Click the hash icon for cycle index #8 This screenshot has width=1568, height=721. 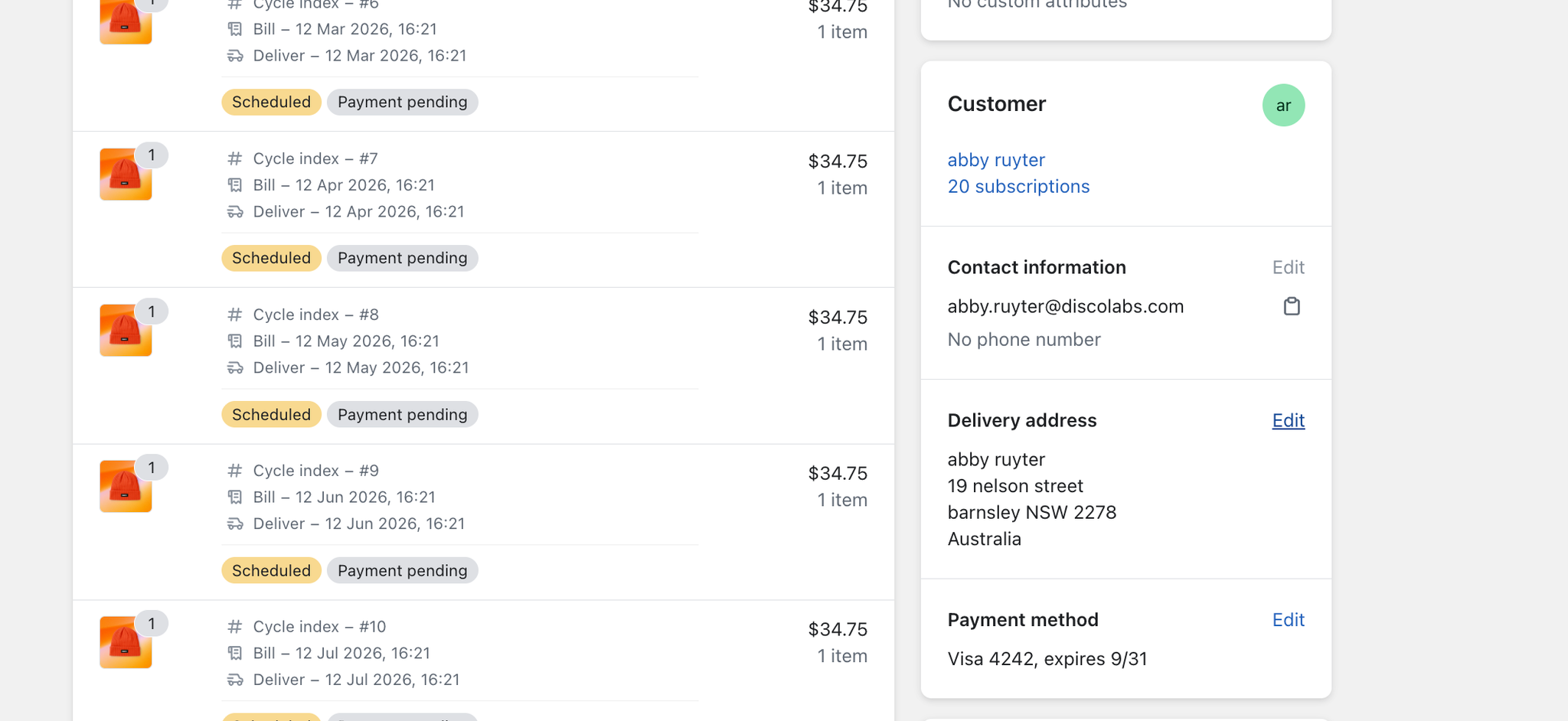coord(235,315)
